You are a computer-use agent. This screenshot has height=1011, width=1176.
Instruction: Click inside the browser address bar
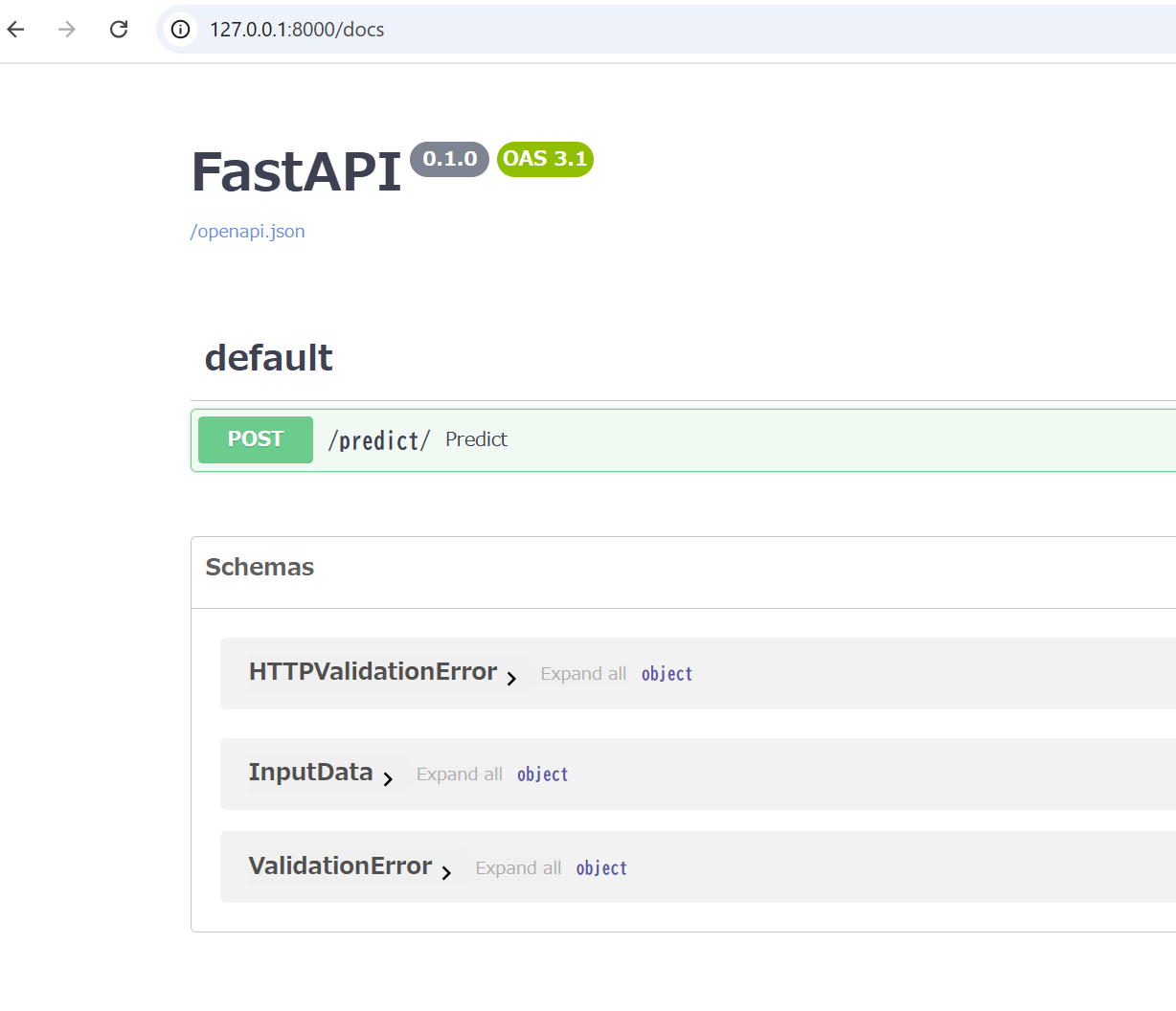pos(383,29)
